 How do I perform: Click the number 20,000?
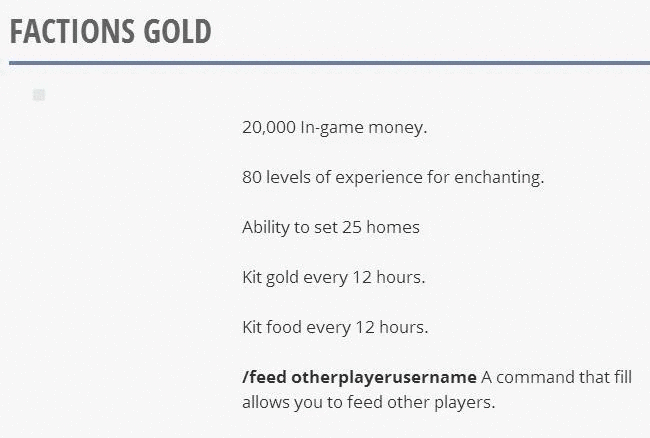tap(269, 128)
